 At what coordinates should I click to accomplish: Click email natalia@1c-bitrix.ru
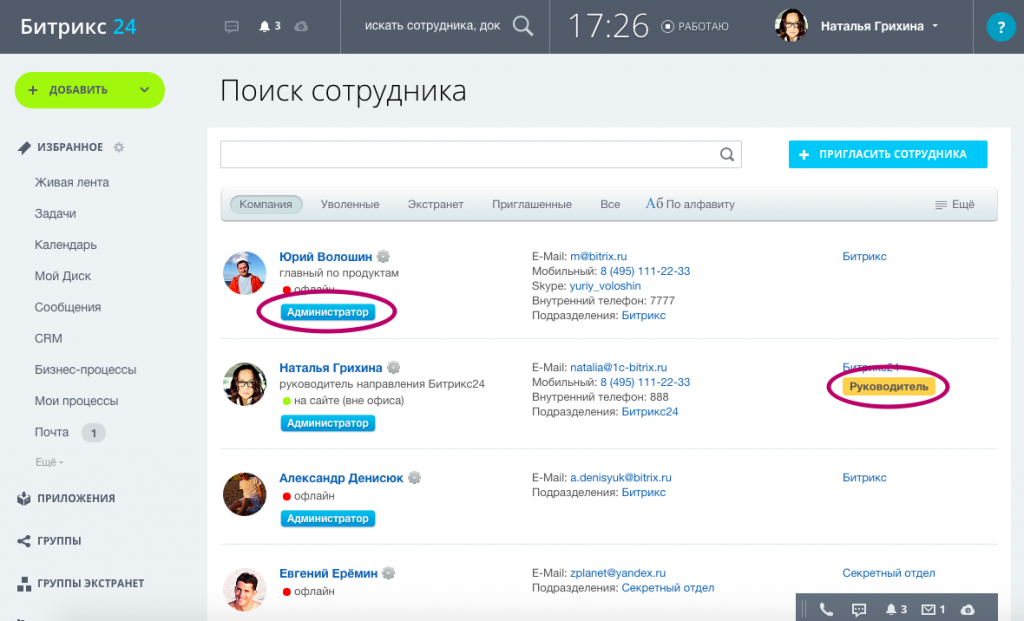coord(618,368)
